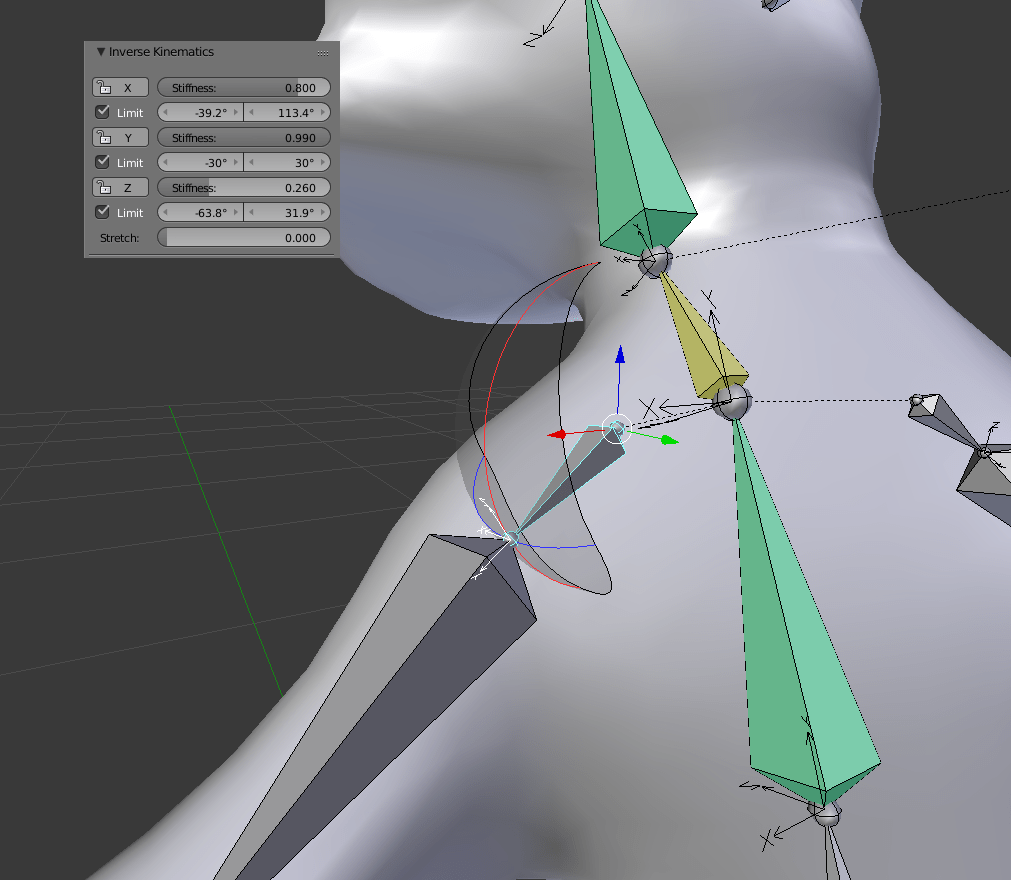This screenshot has height=880, width=1011.
Task: Click right stepper arrow on the 113.4° limit
Action: click(324, 112)
